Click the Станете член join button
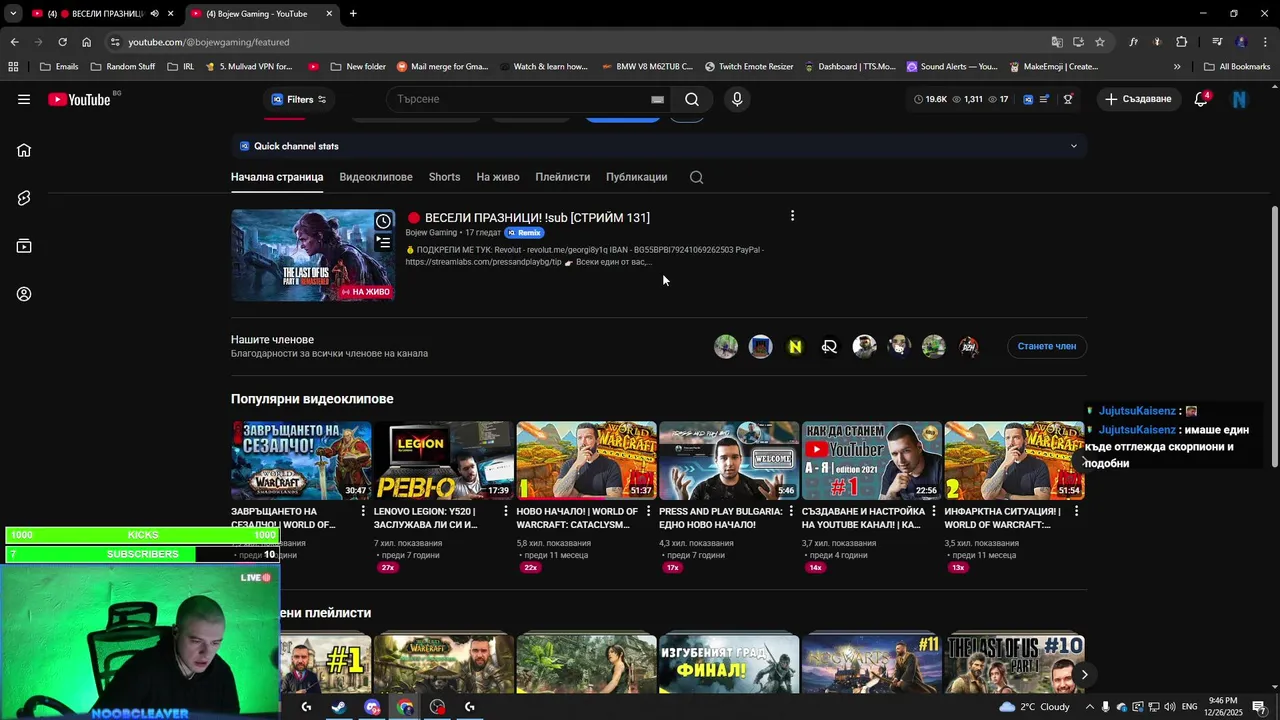The image size is (1280, 720). coord(1046,346)
